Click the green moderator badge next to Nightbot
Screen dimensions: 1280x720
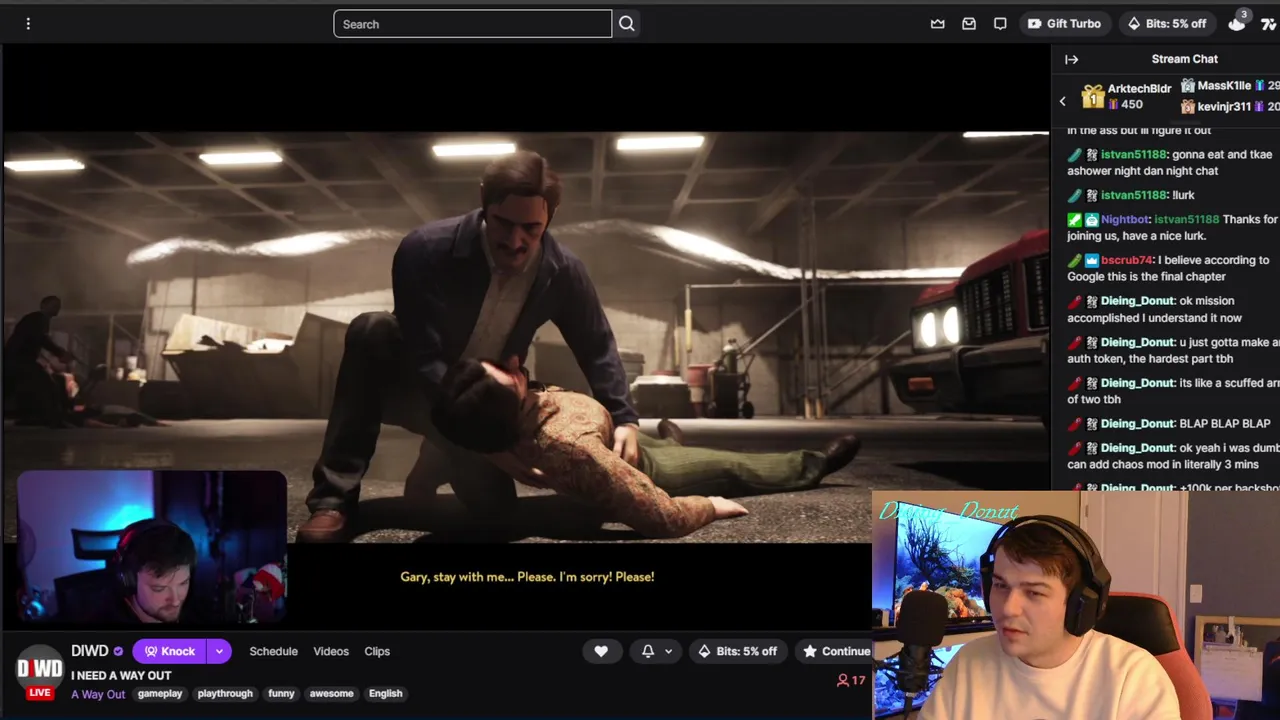tap(1074, 220)
